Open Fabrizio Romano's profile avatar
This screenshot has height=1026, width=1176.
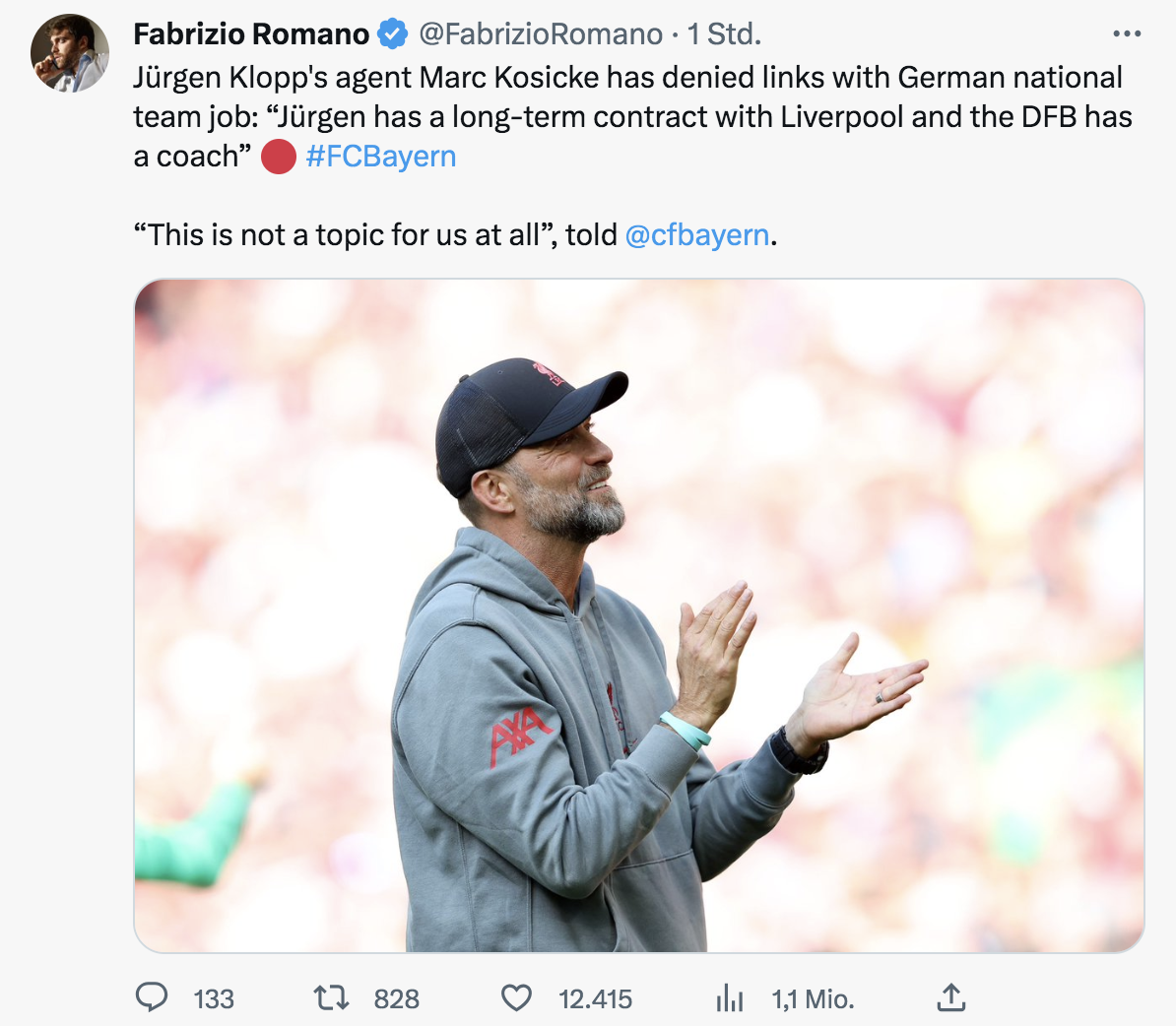[70, 53]
